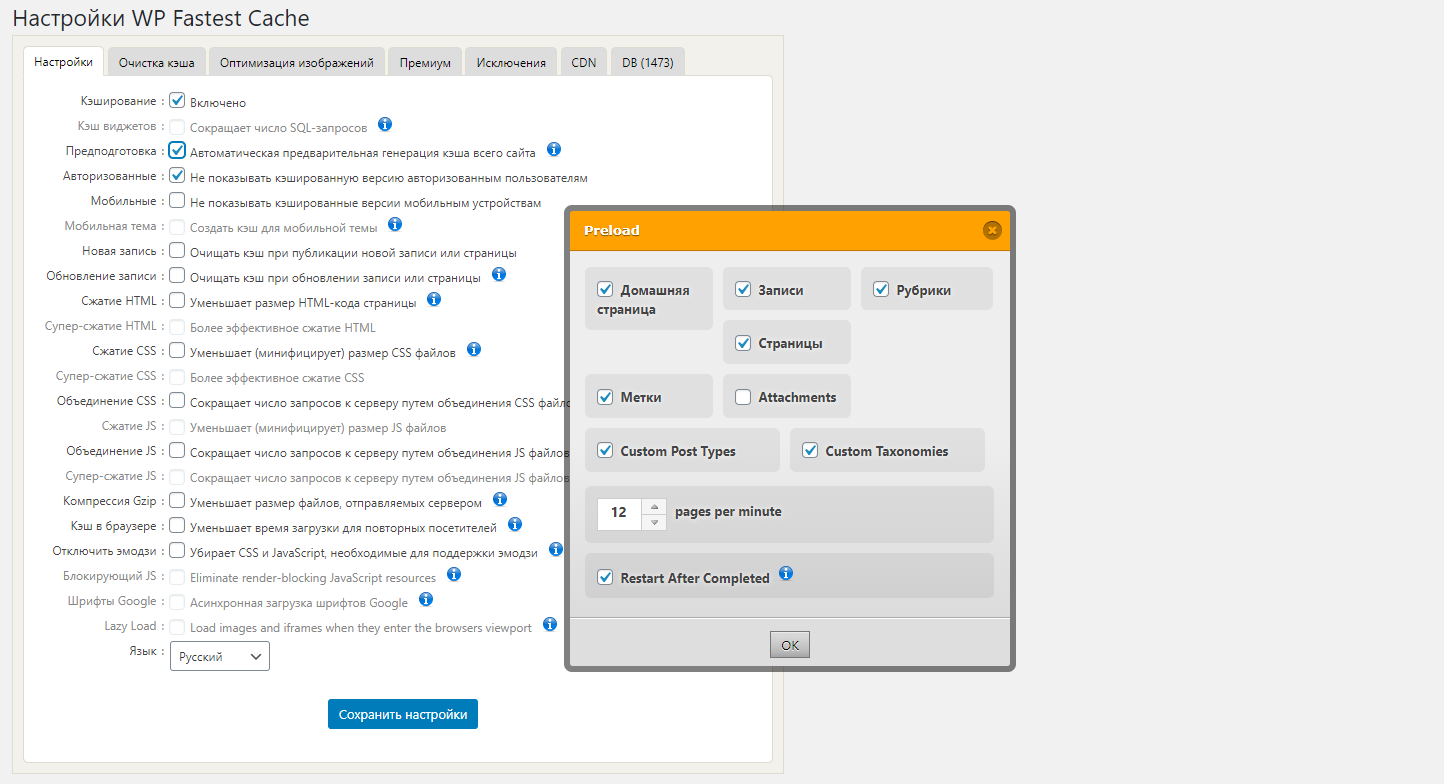This screenshot has height=784, width=1444.
Task: Click the Сохранить настройки button
Action: 403,714
